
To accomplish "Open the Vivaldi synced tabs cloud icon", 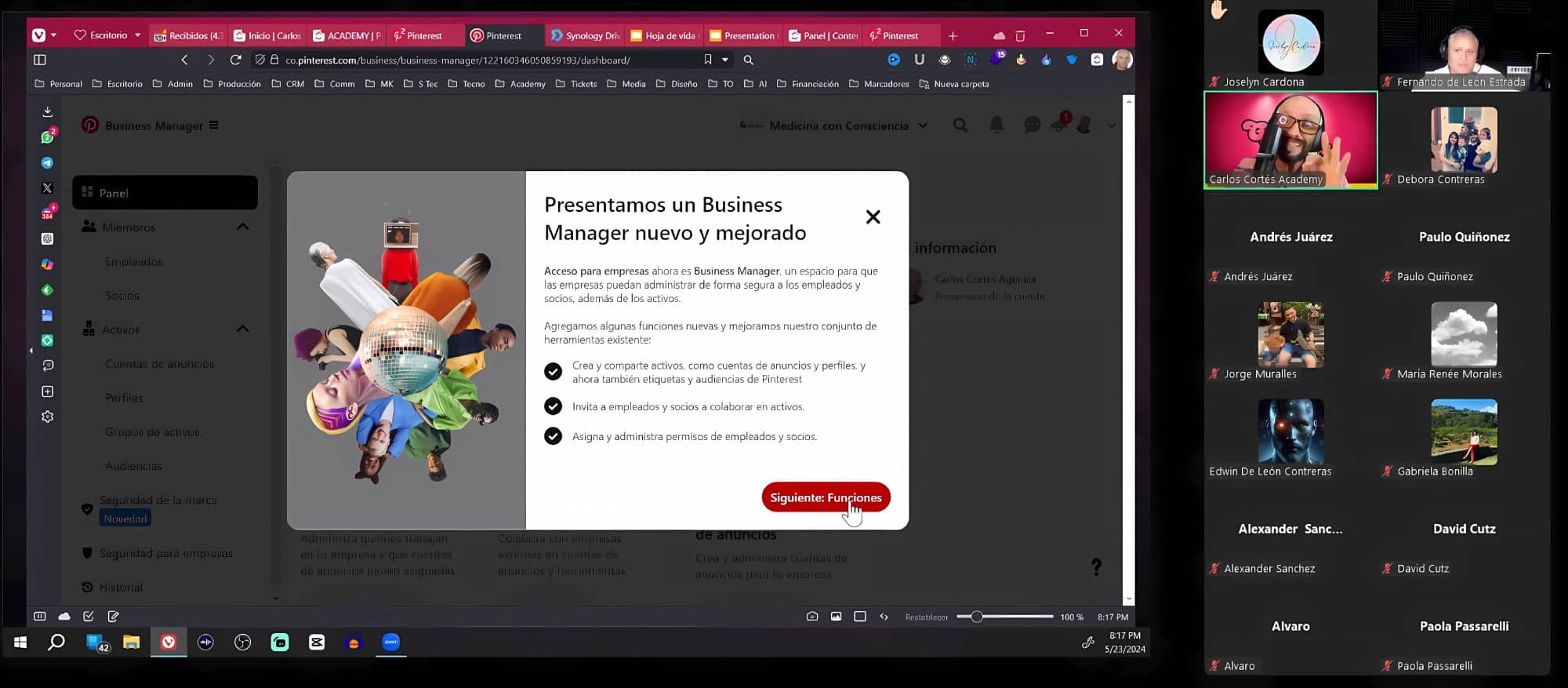I will [x=999, y=35].
